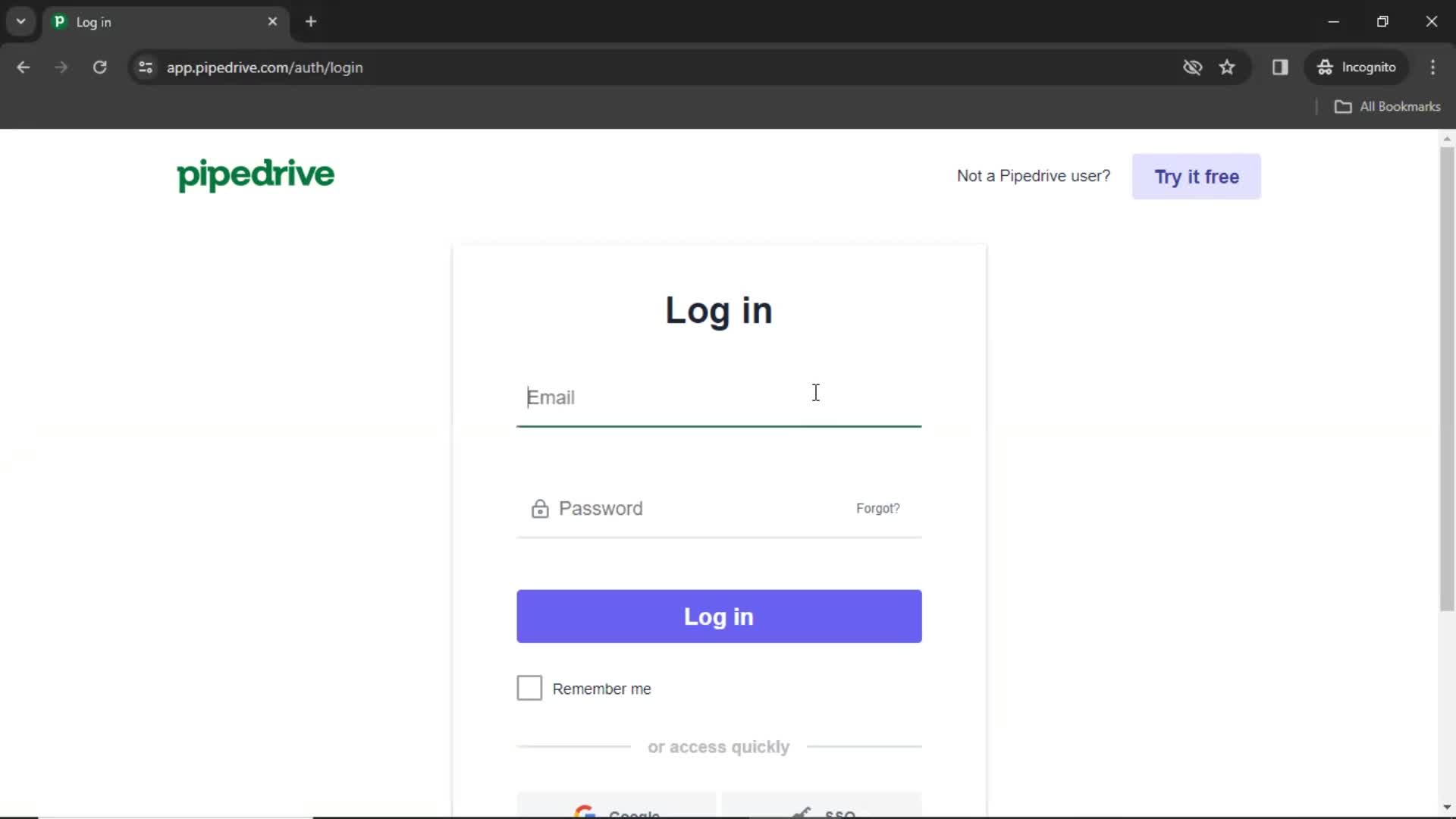Click the address bar URL field
The image size is (1456, 819).
click(265, 67)
